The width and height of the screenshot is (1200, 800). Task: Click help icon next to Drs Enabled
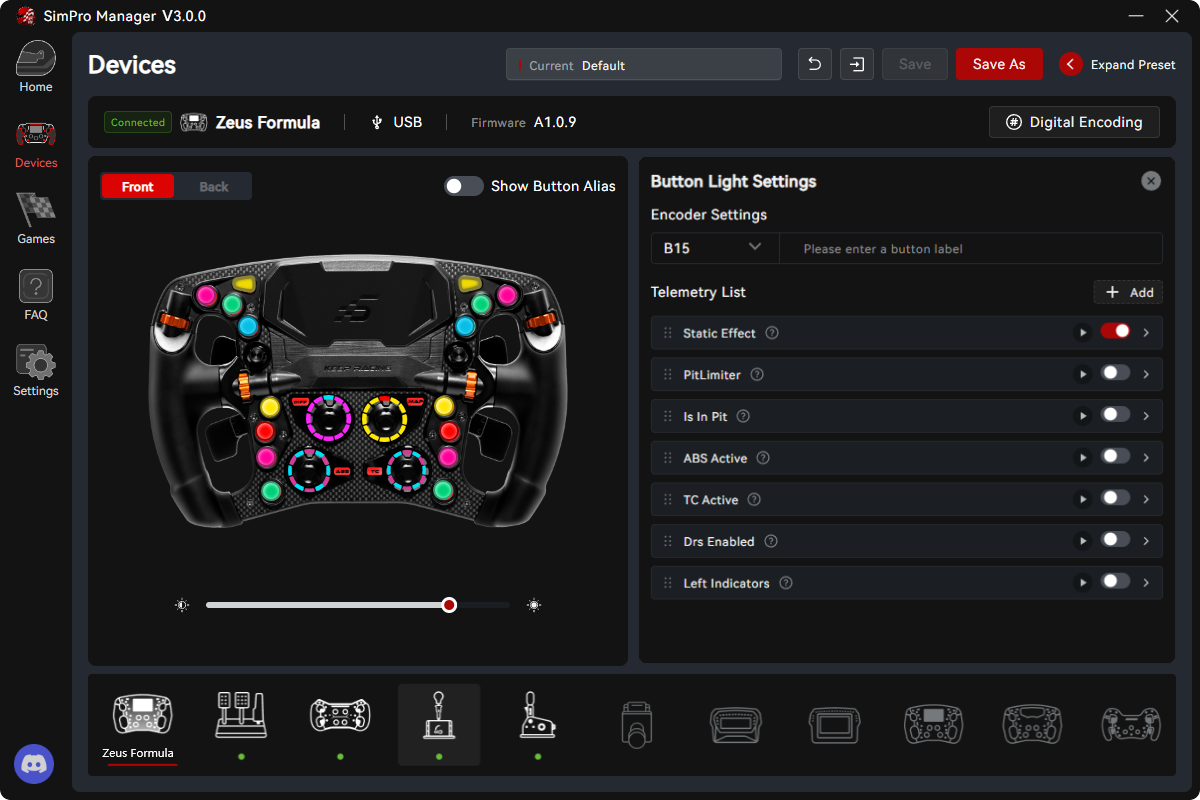[771, 541]
